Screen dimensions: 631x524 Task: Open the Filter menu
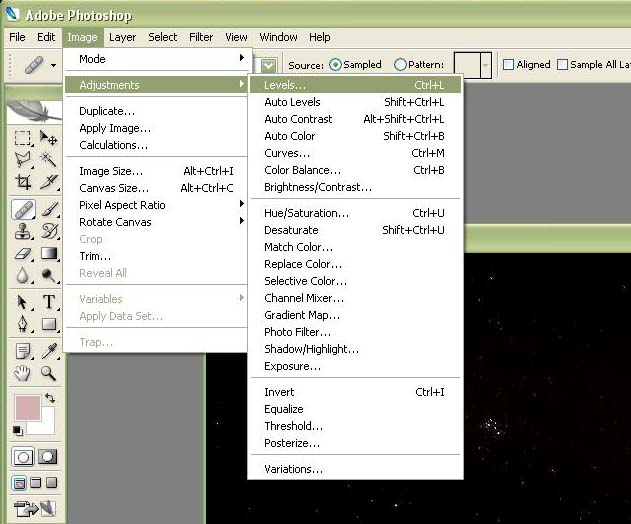(x=201, y=37)
